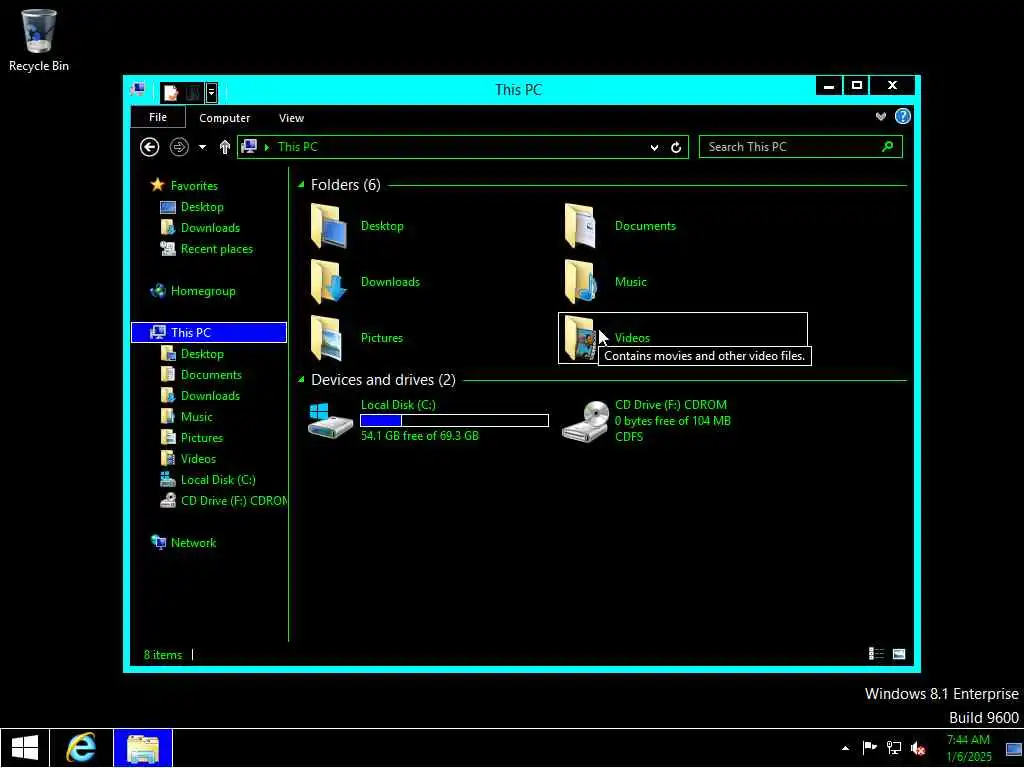This screenshot has width=1024, height=768.
Task: Click the New folder quick access icon
Action: tap(193, 93)
